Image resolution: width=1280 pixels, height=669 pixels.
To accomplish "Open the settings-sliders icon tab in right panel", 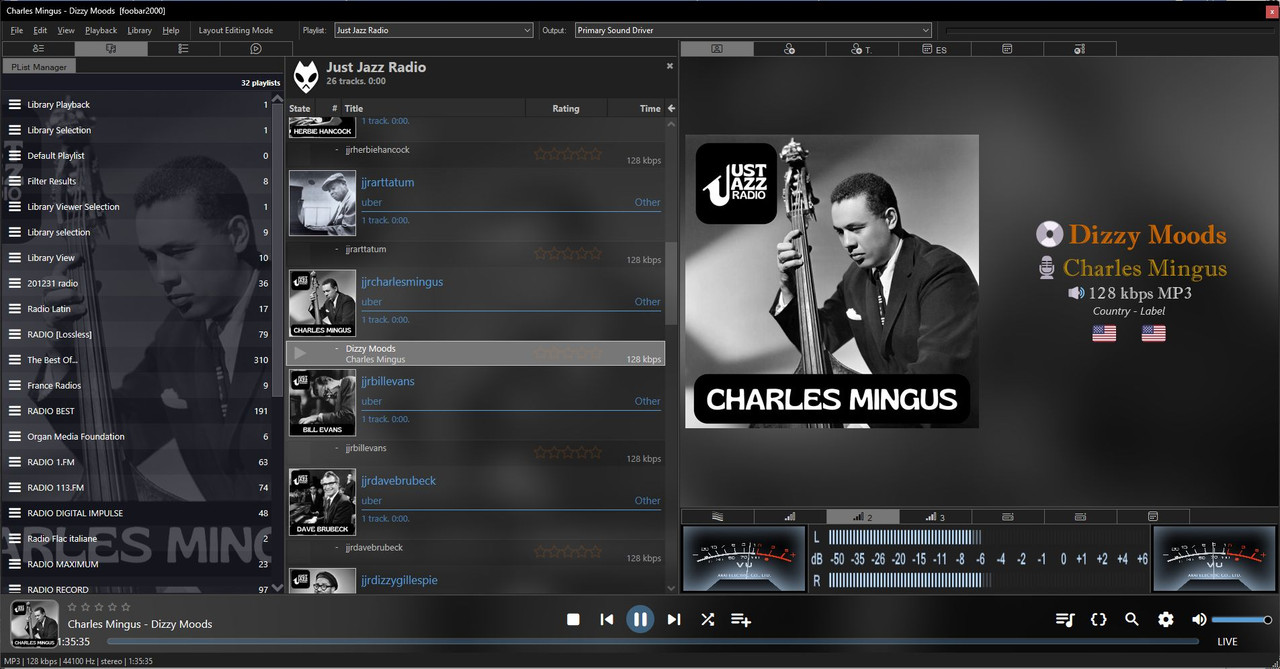I will 1079,48.
